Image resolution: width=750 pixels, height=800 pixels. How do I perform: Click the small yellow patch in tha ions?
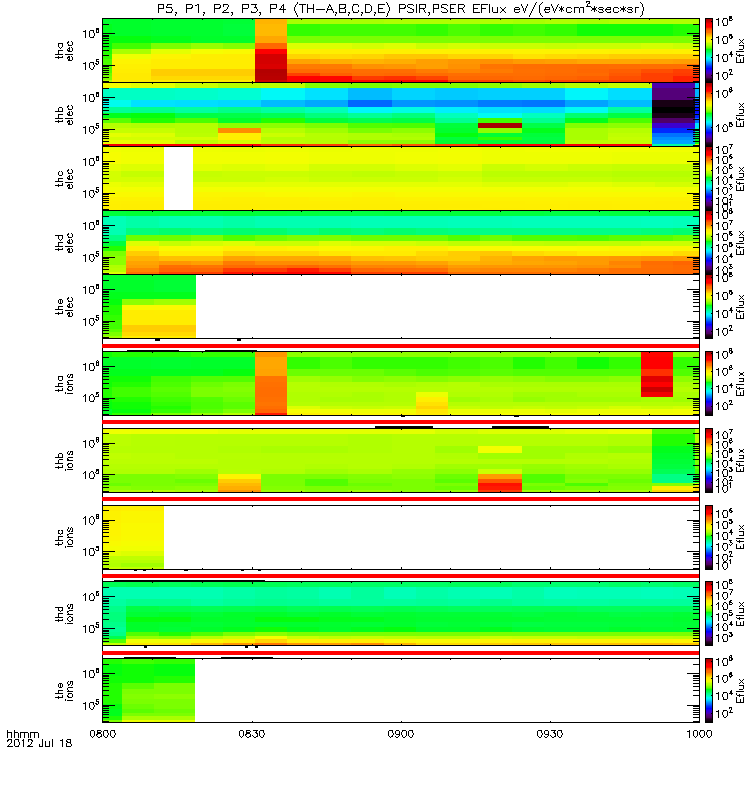pos(432,402)
